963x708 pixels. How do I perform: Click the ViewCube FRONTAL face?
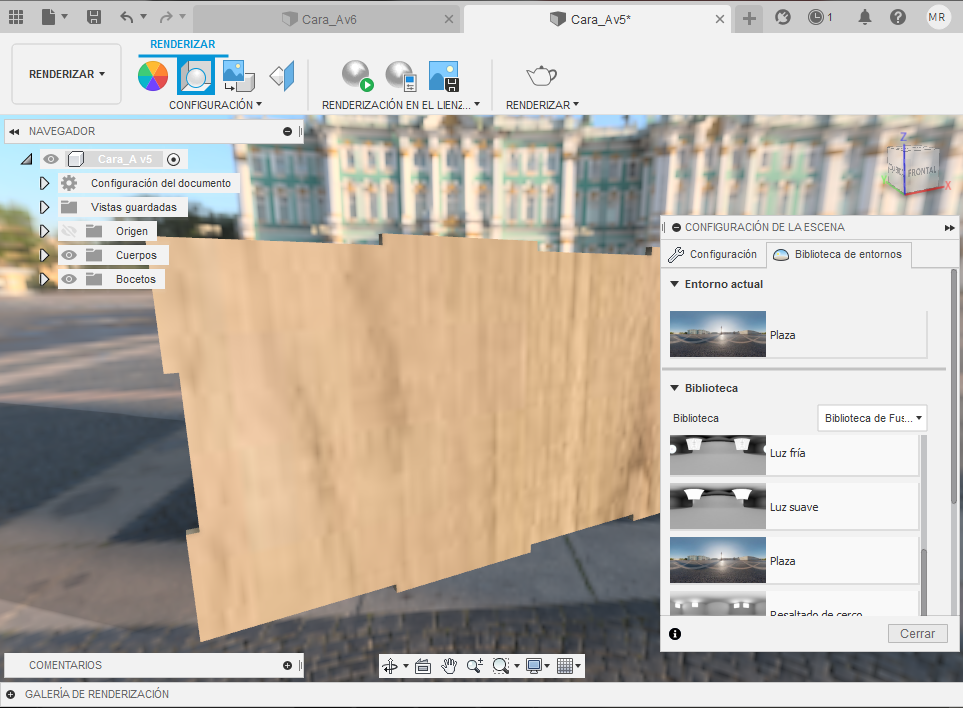[921, 171]
